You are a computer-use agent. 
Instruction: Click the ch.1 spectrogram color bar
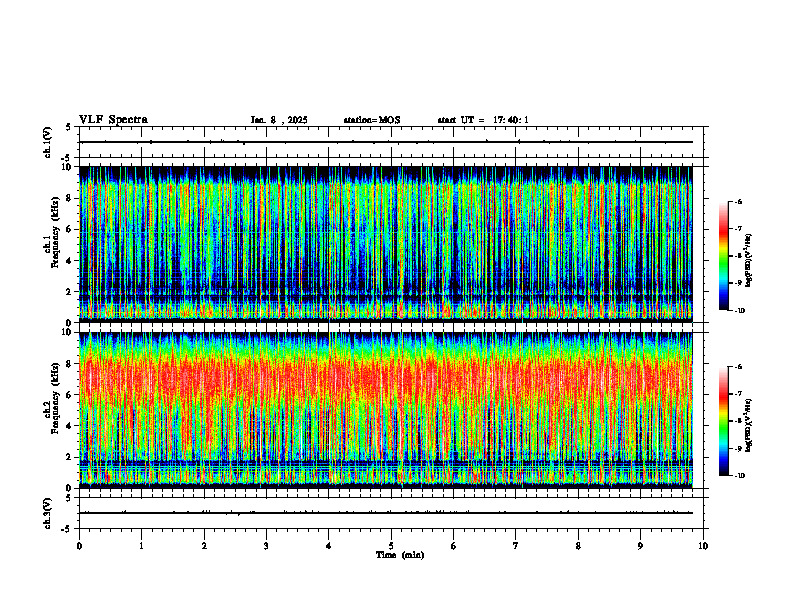(x=723, y=256)
